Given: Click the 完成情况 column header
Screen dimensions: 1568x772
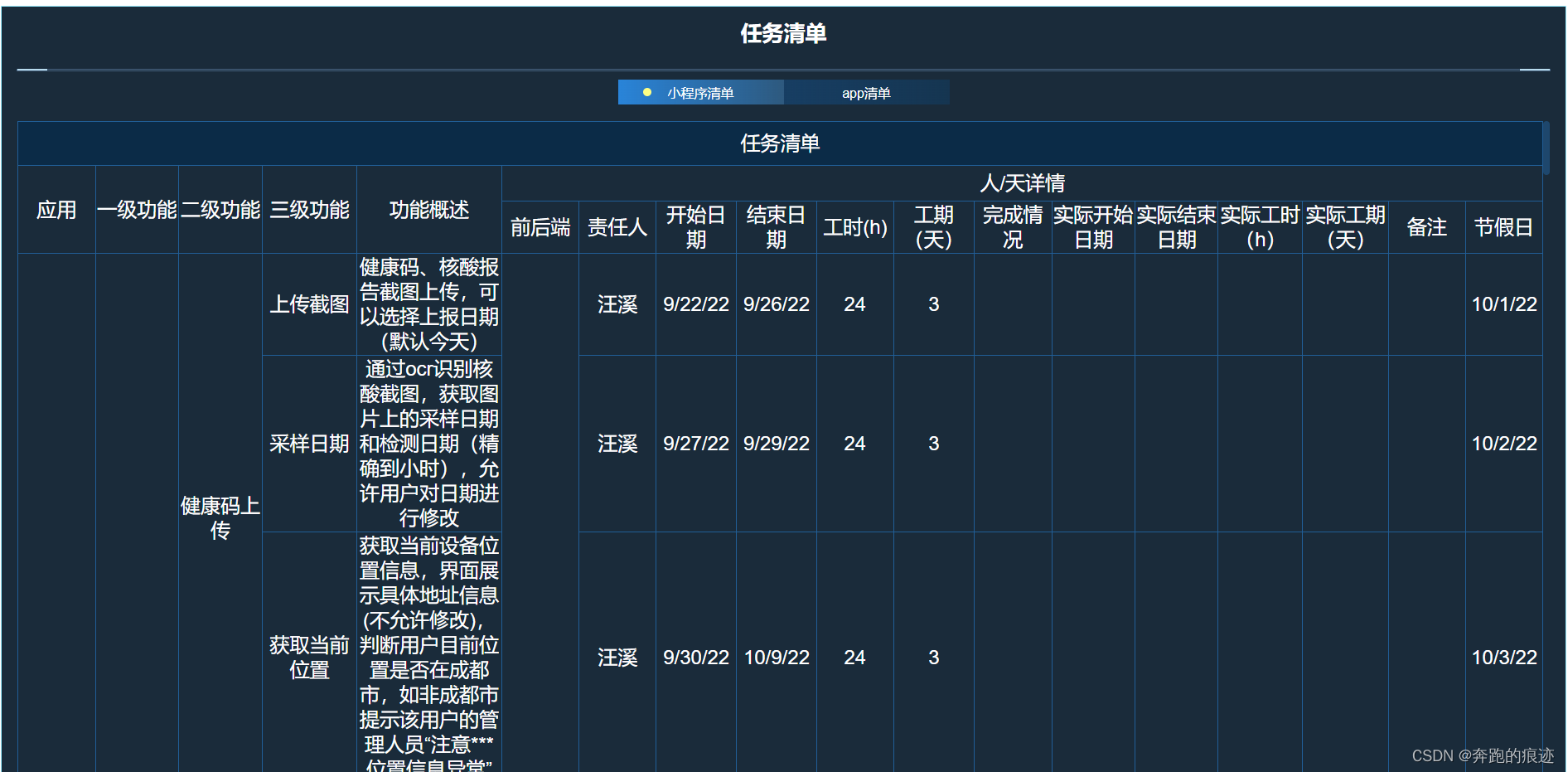Looking at the screenshot, I should pyautogui.click(x=1013, y=227).
